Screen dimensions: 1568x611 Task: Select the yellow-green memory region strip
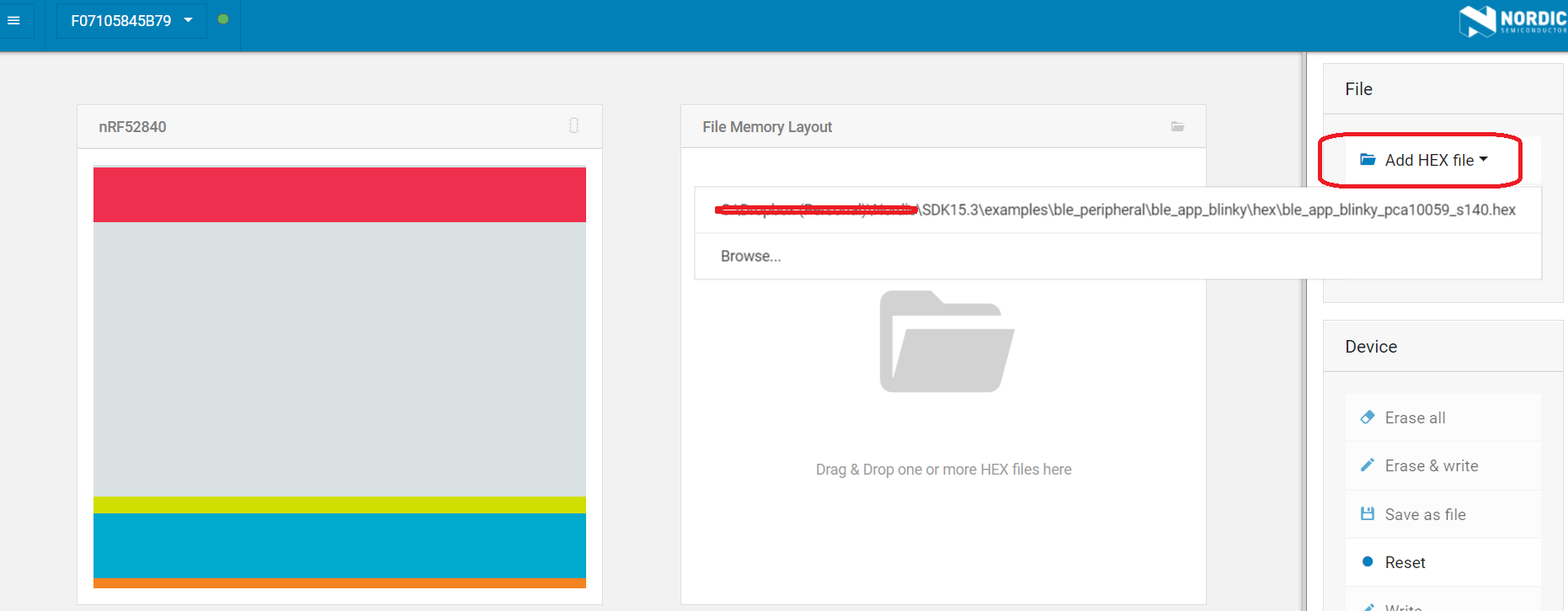click(339, 505)
